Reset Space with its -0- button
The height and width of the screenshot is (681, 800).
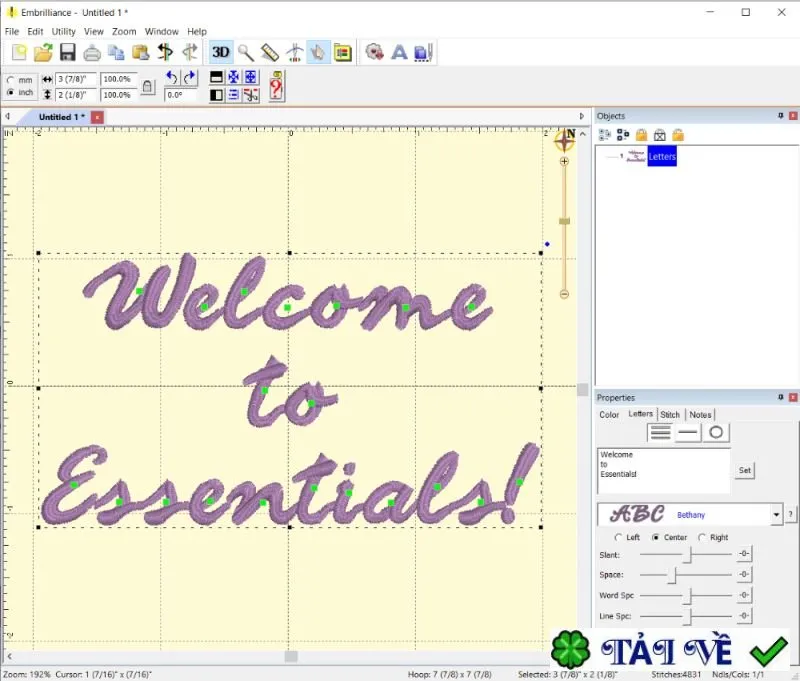(744, 574)
